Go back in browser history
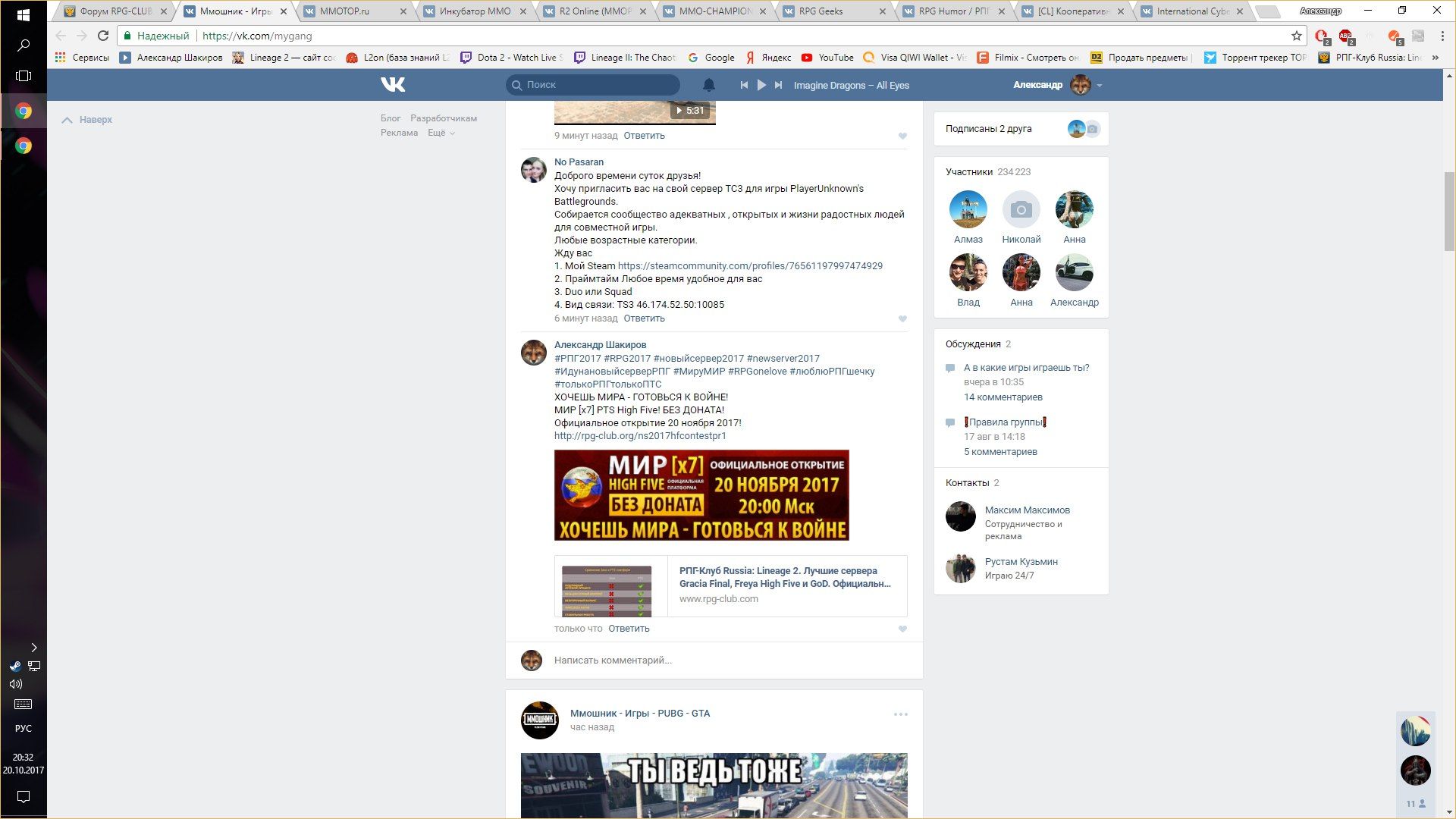The height and width of the screenshot is (819, 1456). click(x=61, y=36)
